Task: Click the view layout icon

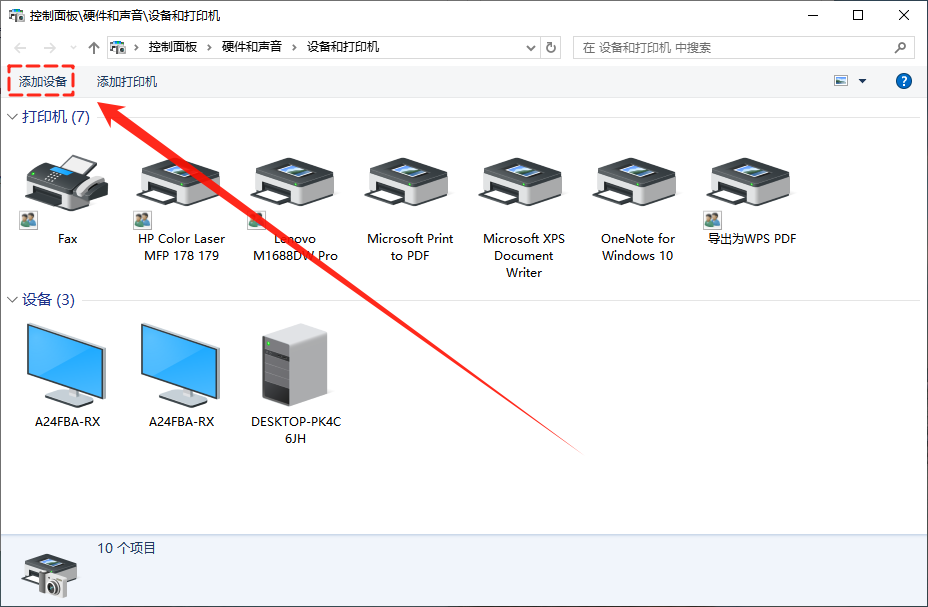Action: [841, 81]
